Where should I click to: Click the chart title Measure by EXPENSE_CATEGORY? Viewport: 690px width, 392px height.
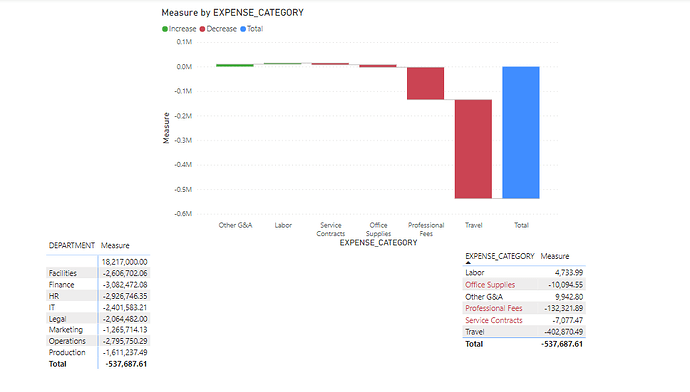pos(232,13)
